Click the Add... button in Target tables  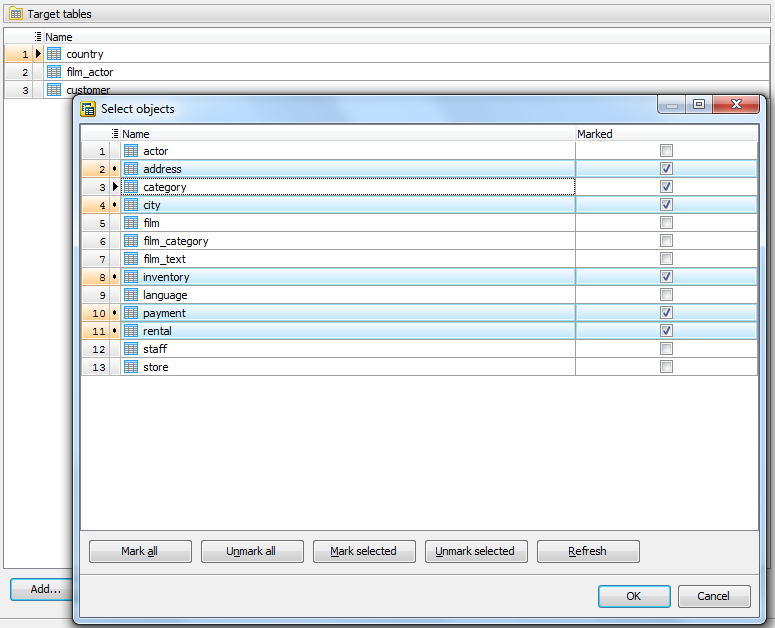coord(42,589)
